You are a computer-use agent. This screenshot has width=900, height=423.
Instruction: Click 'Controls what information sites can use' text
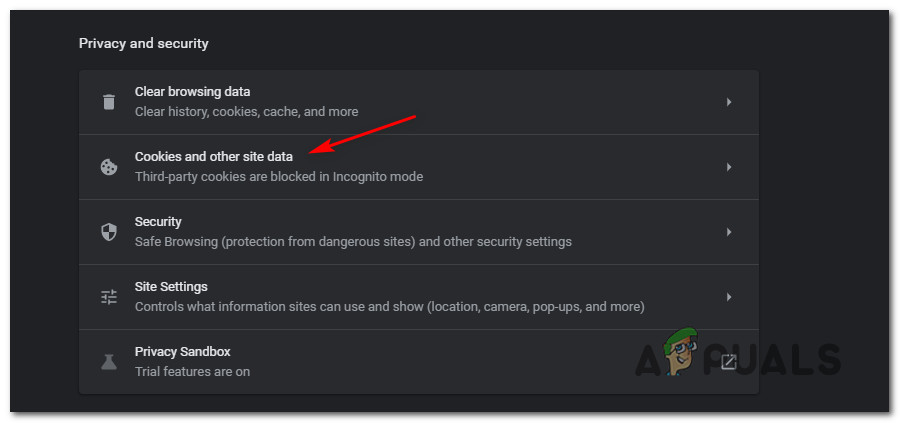coord(389,307)
